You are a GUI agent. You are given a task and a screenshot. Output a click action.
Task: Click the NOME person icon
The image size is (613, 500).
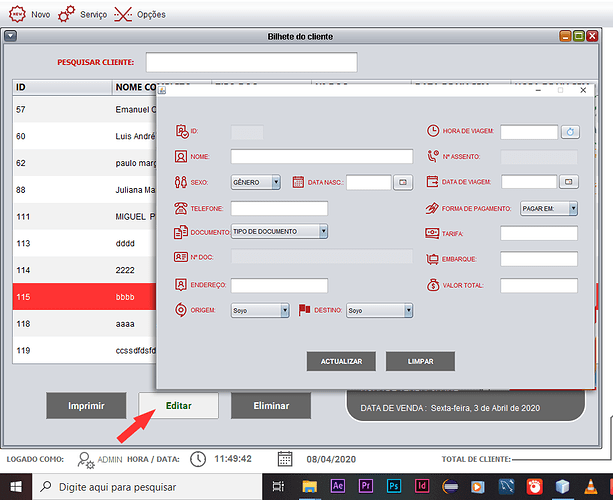point(181,157)
